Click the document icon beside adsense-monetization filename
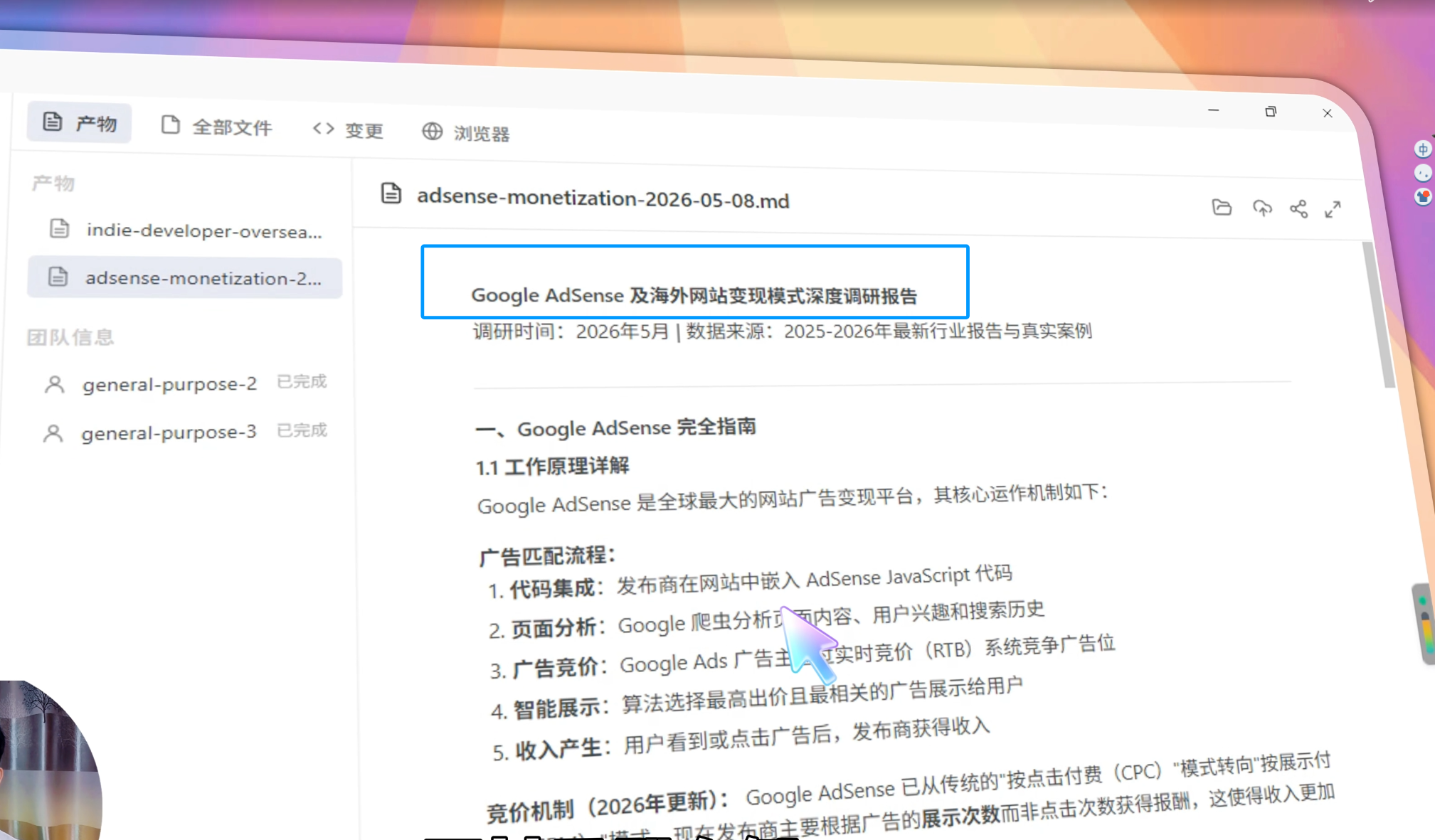The height and width of the screenshot is (840, 1435). coord(391,193)
